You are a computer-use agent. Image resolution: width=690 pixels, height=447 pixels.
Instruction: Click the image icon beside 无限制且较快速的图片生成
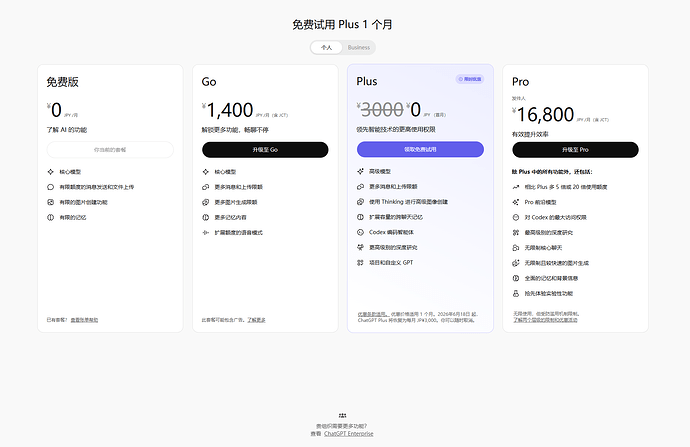[x=516, y=263]
